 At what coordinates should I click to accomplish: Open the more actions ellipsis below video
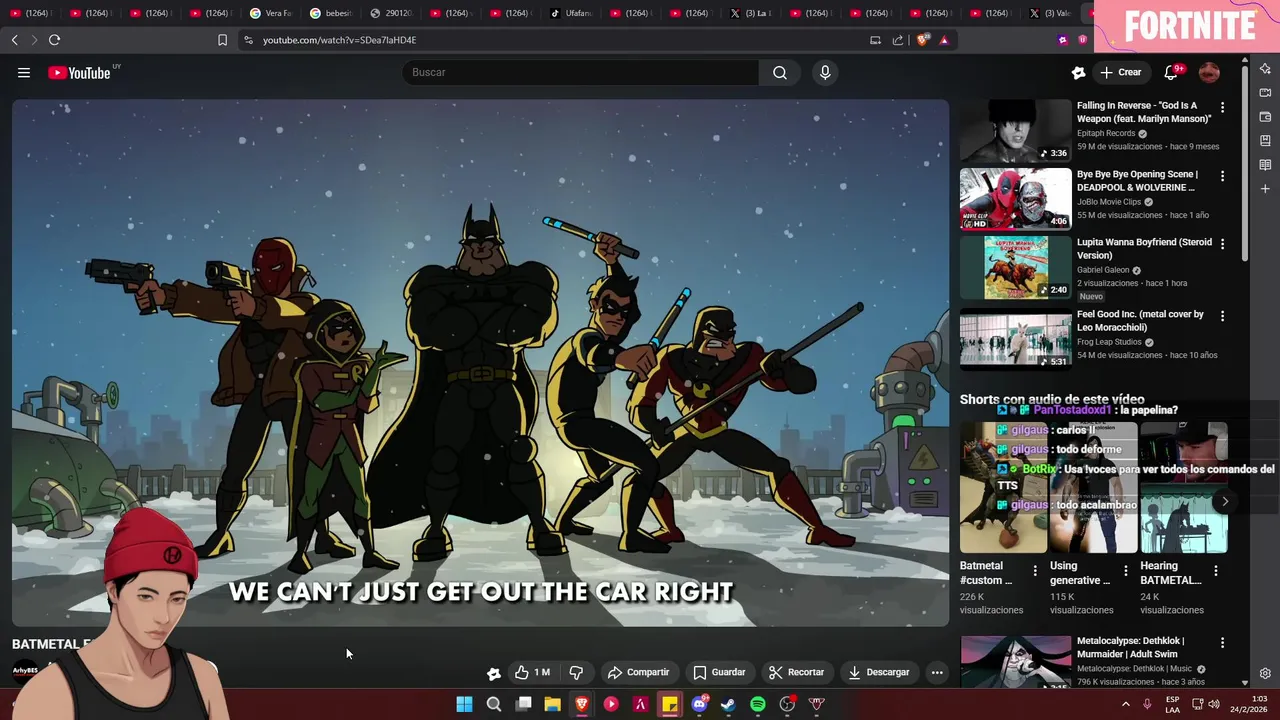click(x=937, y=672)
